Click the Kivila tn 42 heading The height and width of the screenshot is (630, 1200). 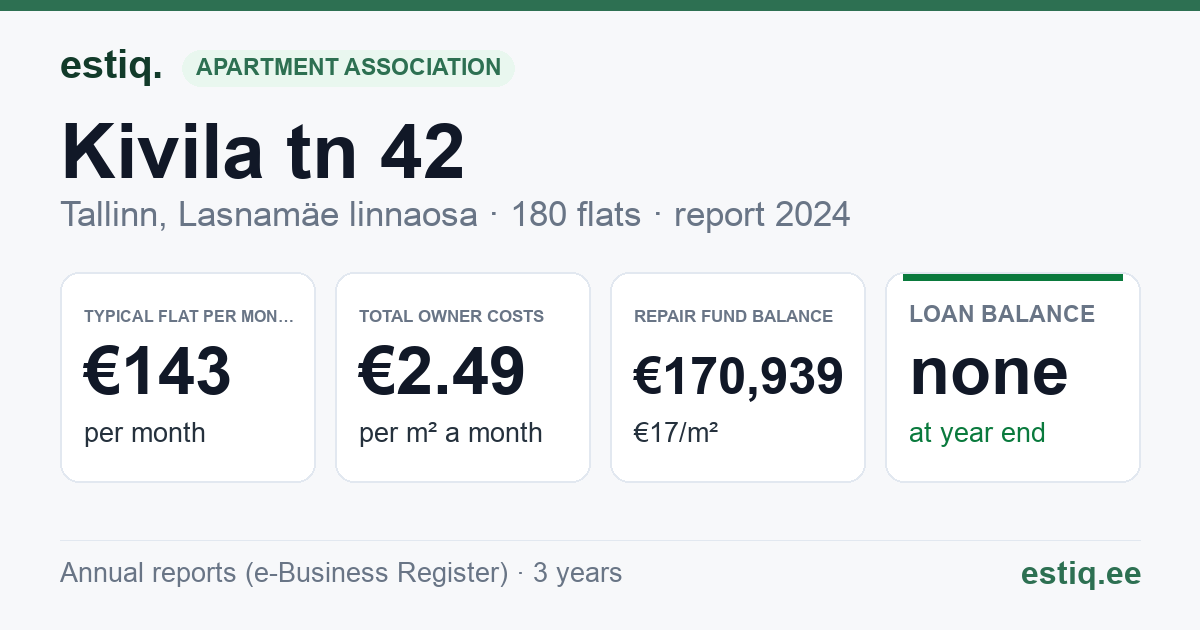tap(263, 151)
